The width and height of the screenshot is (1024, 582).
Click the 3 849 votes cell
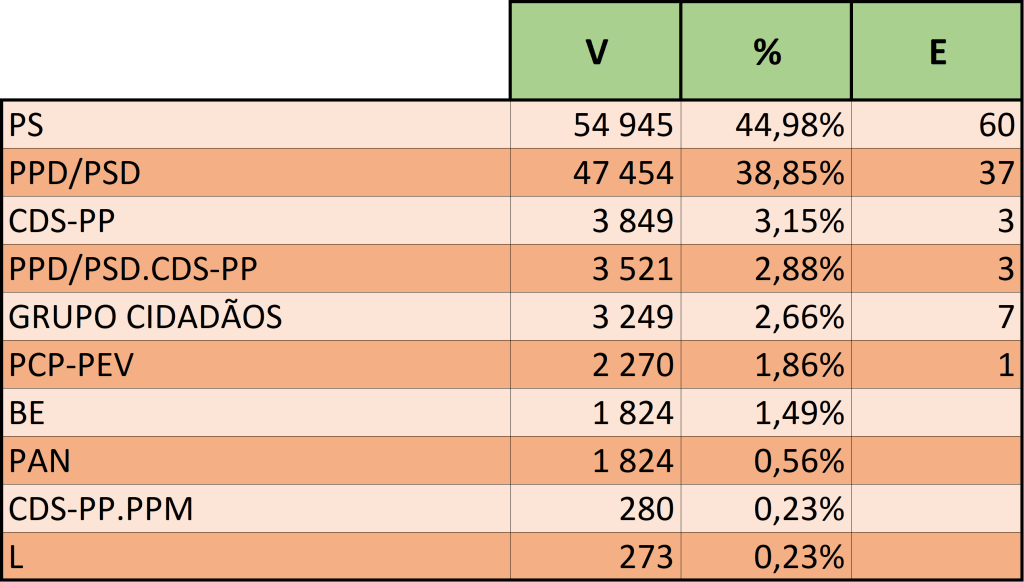(634, 221)
